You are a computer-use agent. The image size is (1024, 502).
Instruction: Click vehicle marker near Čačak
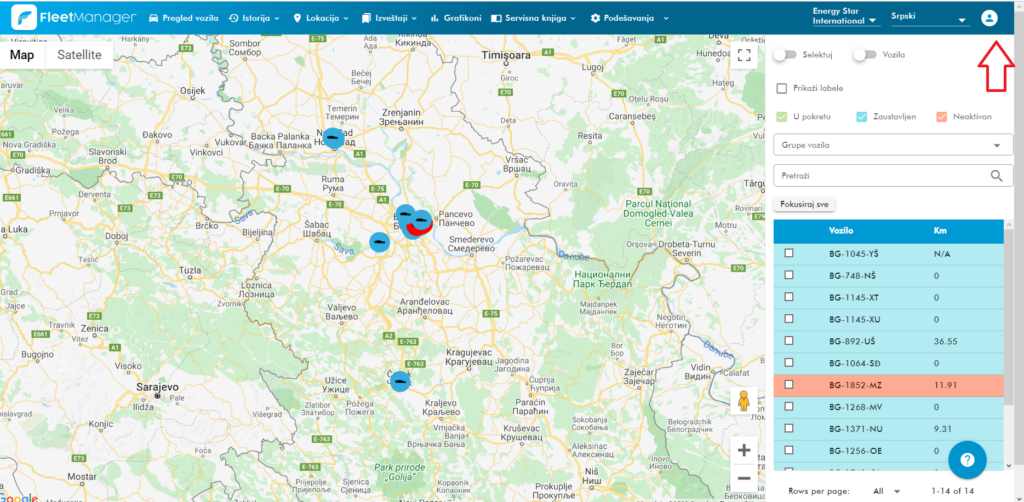tap(400, 381)
